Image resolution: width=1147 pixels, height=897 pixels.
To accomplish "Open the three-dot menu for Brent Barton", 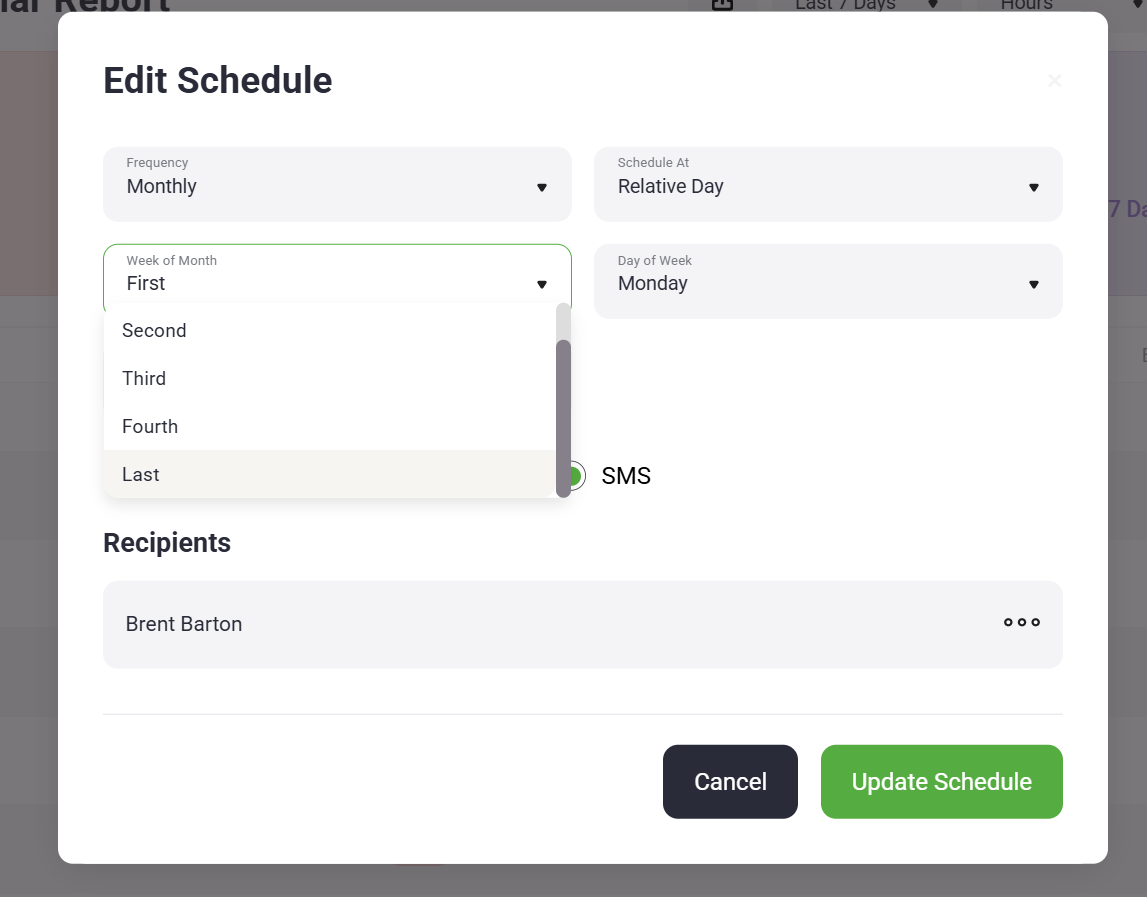I will point(1021,623).
